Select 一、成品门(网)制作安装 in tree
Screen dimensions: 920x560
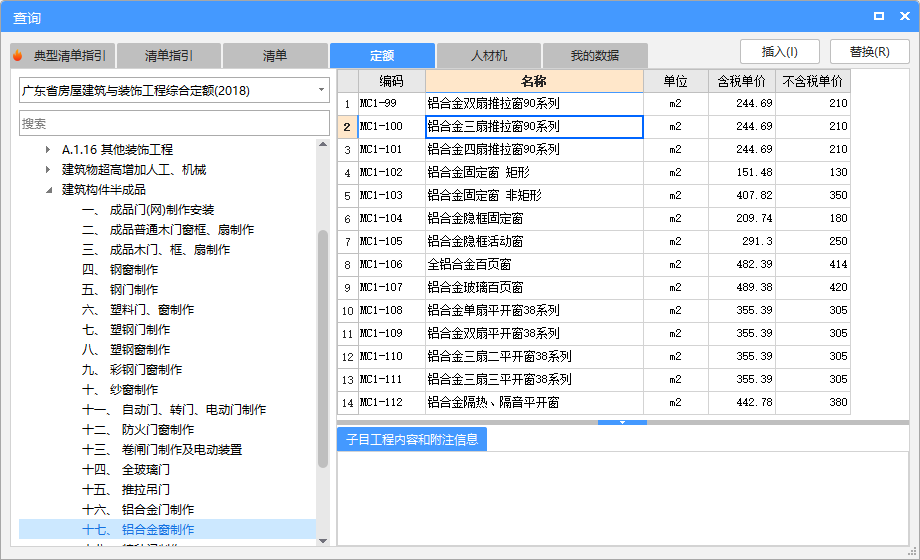click(x=148, y=210)
